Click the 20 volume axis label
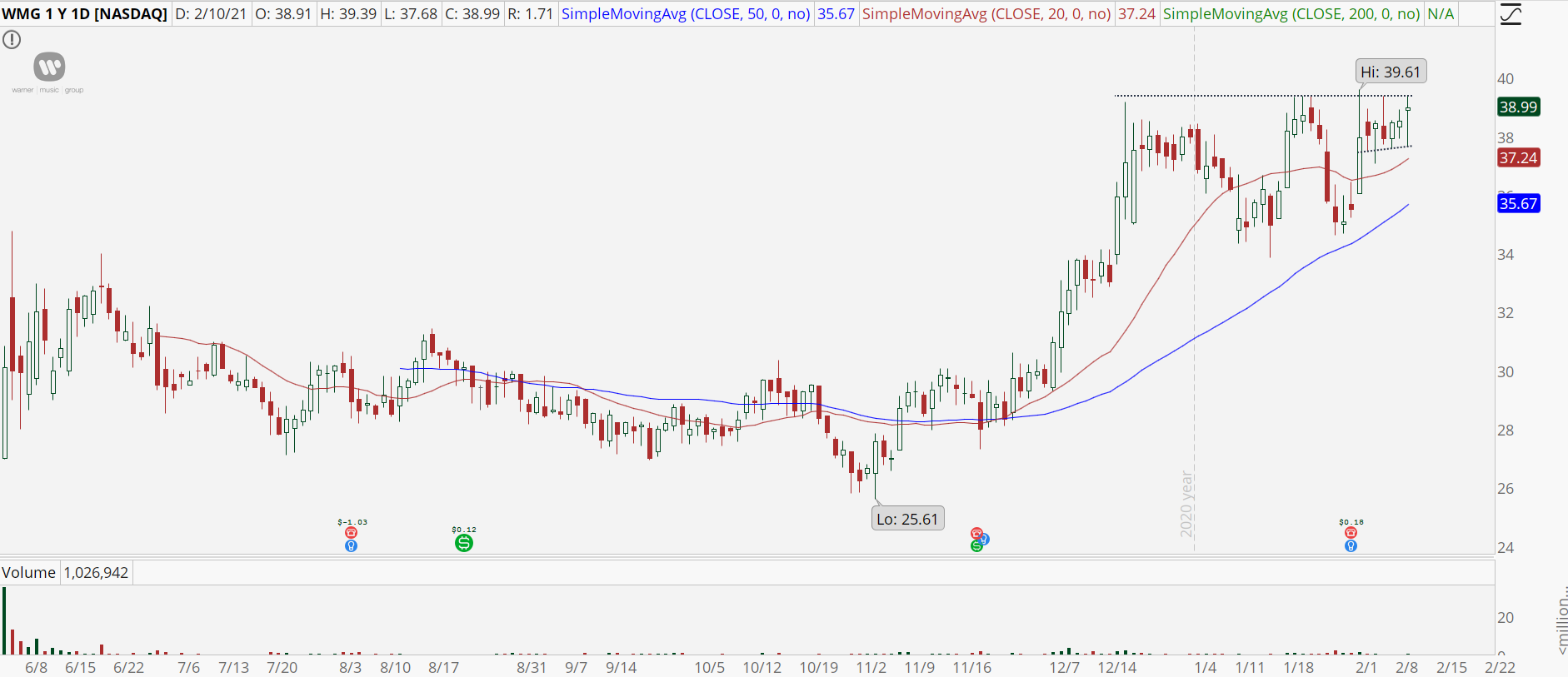The height and width of the screenshot is (677, 1568). (1506, 618)
